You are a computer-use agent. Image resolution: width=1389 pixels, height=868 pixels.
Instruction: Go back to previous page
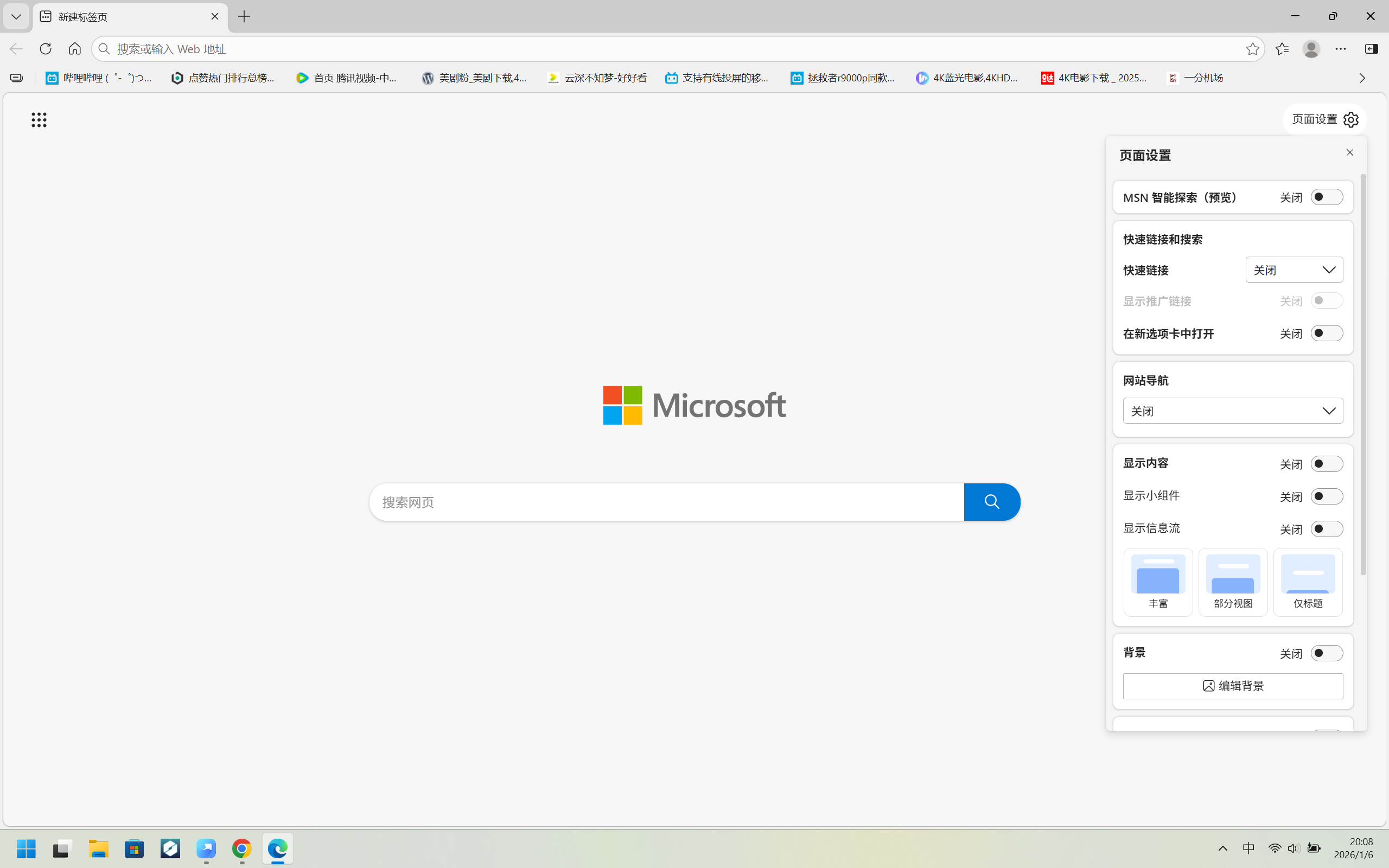pyautogui.click(x=16, y=49)
